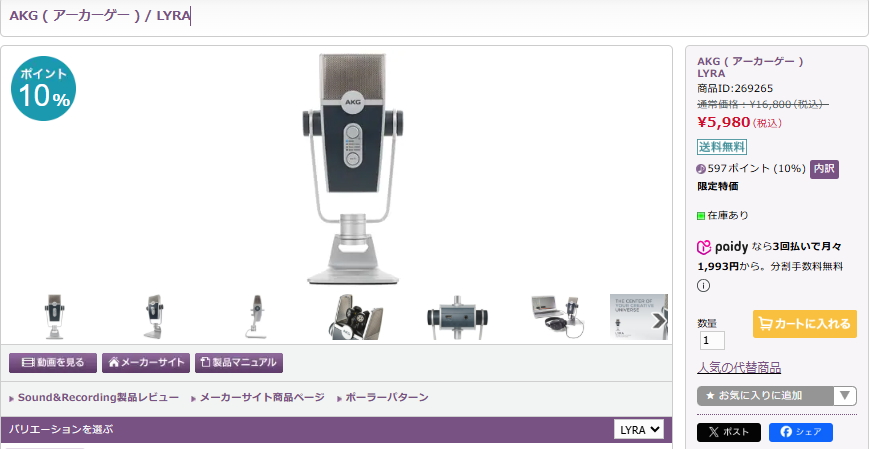Screen dimensions: 869x449
Task: Select the capsule close-up thumbnail
Action: pyautogui.click(x=355, y=317)
